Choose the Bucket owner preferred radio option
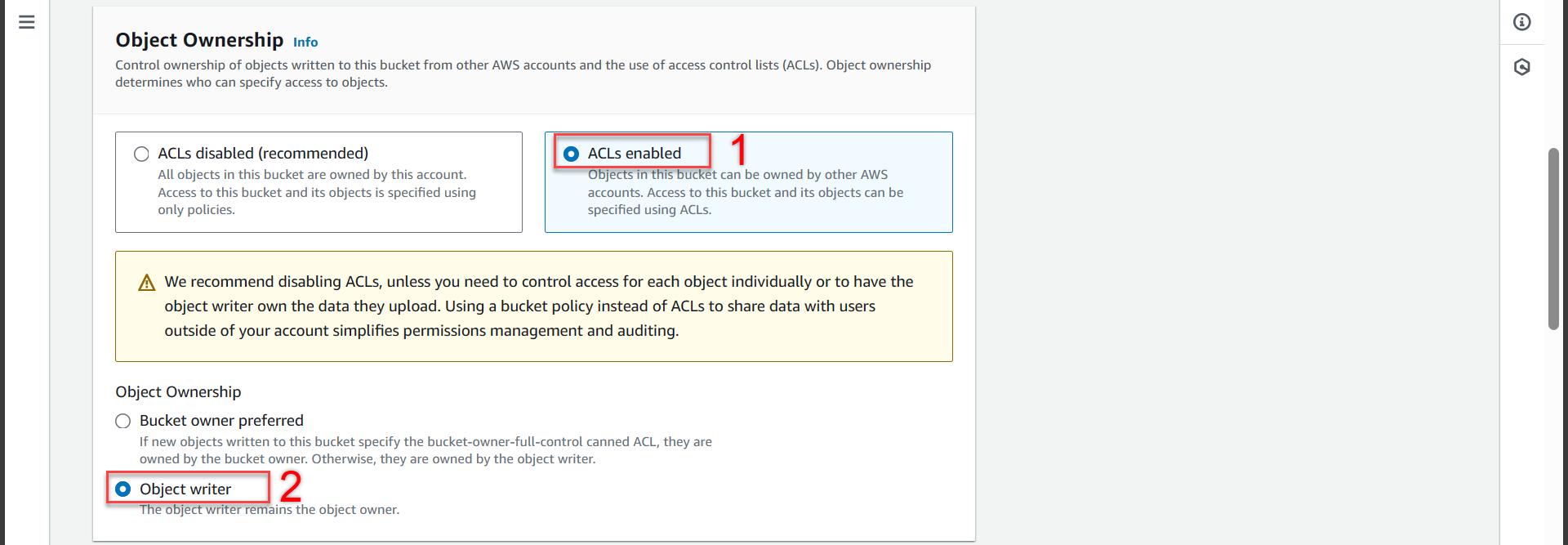The height and width of the screenshot is (545, 1568). point(123,421)
